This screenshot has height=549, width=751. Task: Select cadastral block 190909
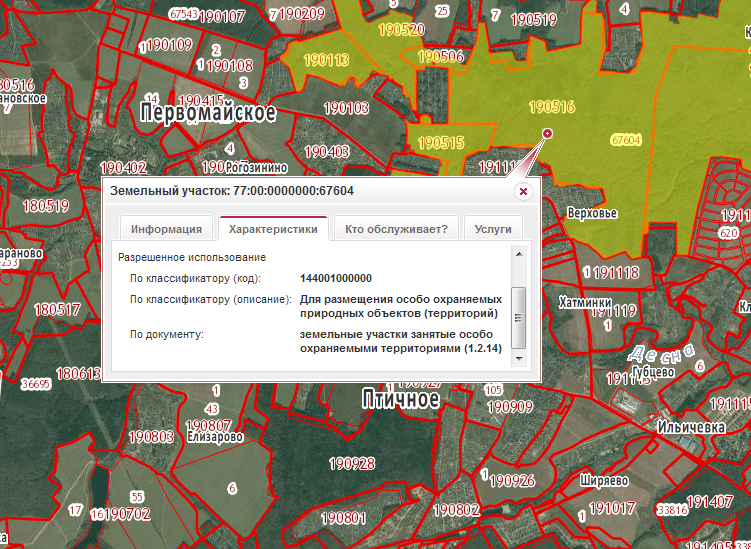[x=510, y=407]
